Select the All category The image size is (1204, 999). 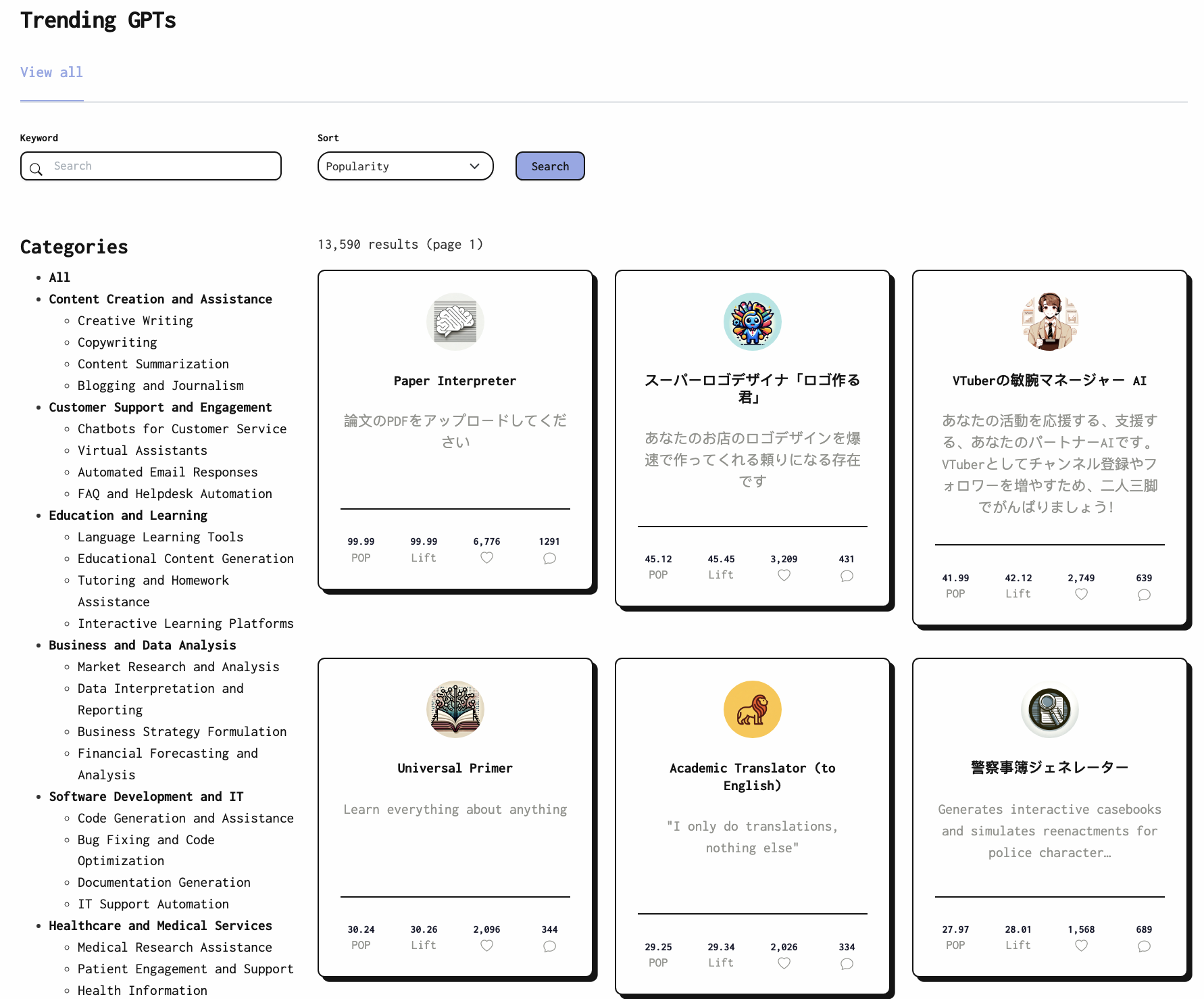tap(59, 277)
